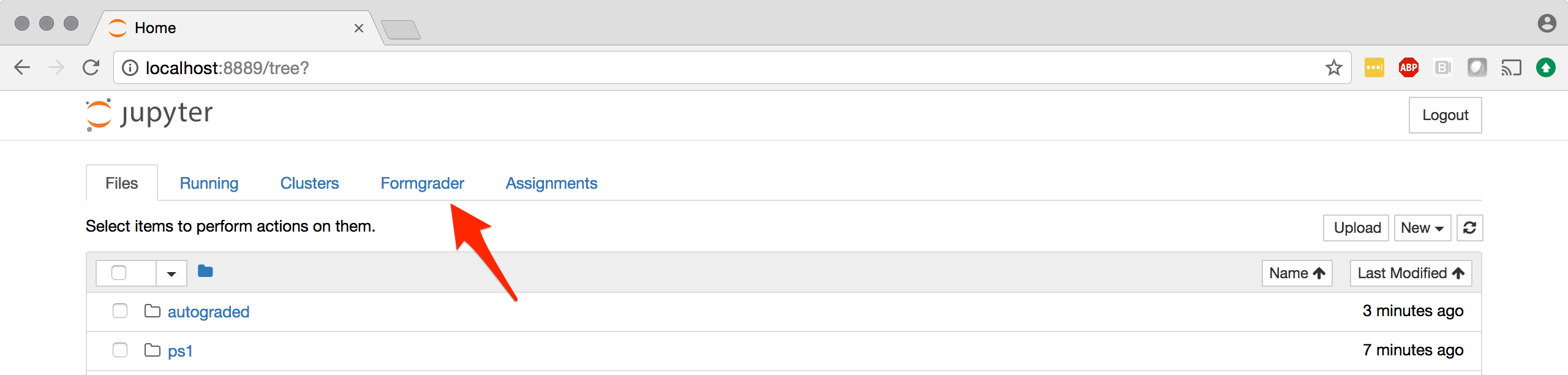Go back to the previous page
1568x375 pixels.
coord(22,68)
